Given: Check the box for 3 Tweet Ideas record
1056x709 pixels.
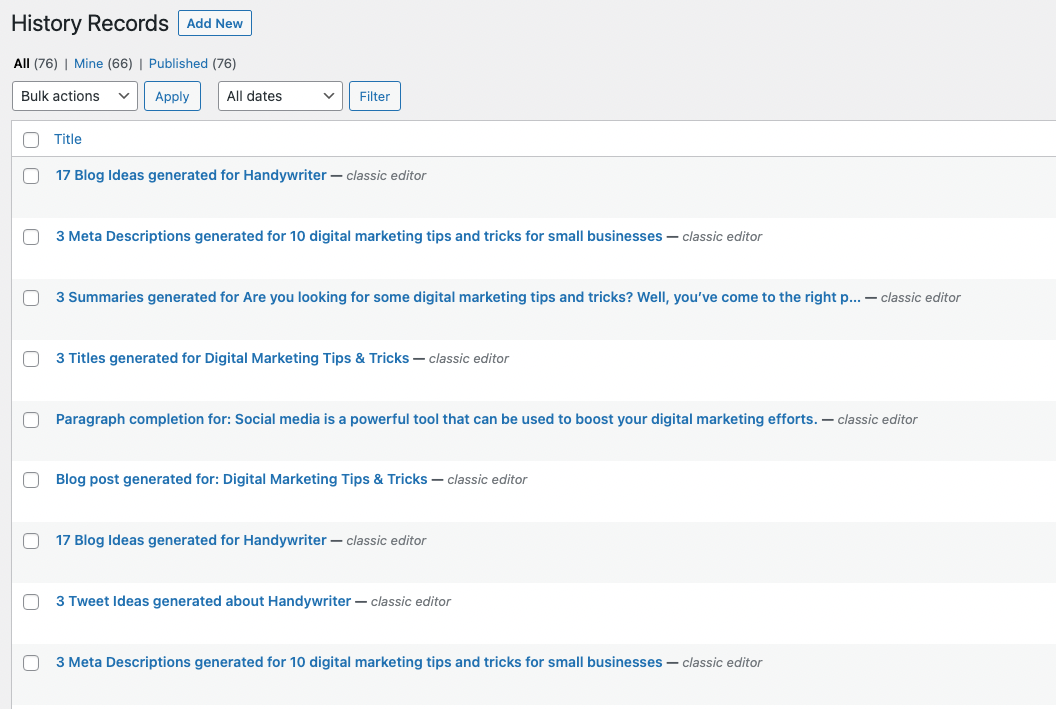Looking at the screenshot, I should tap(30, 602).
